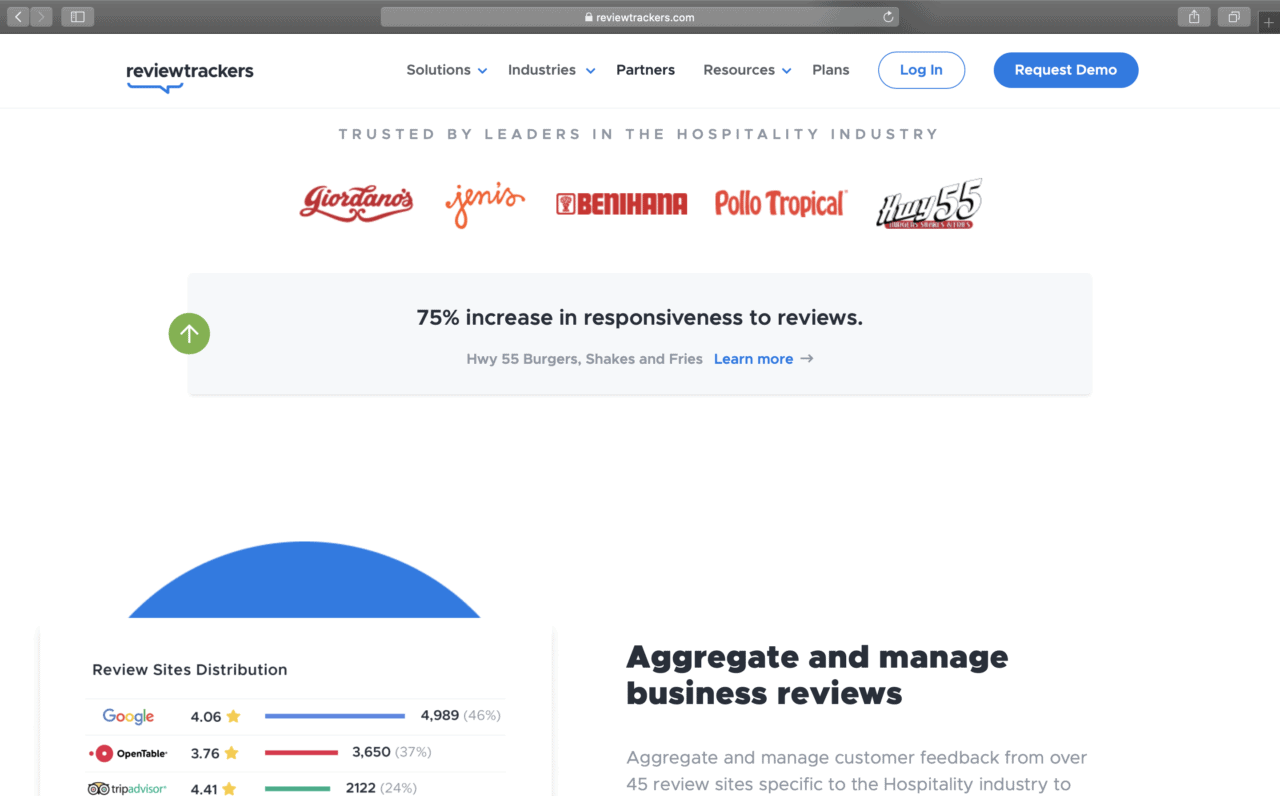Click OpenTable's red distribution bar
Screen dimensions: 1280x796
click(301, 752)
